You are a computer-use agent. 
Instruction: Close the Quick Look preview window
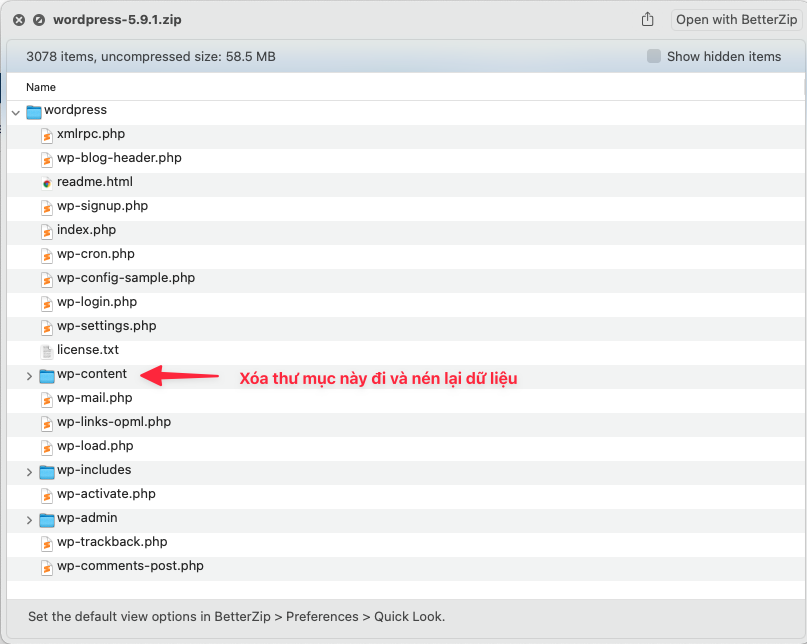tap(19, 20)
